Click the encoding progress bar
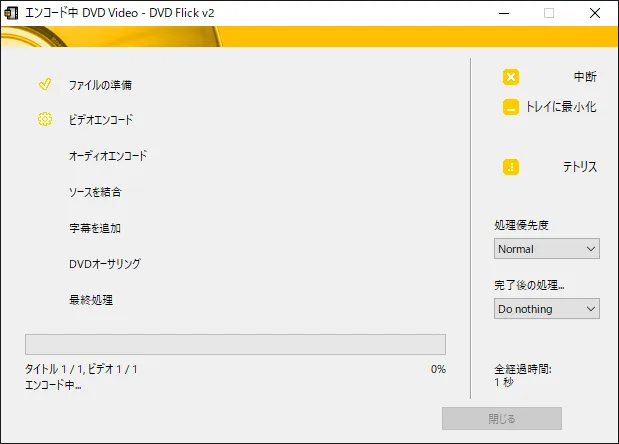Image resolution: width=619 pixels, height=444 pixels. click(x=235, y=345)
